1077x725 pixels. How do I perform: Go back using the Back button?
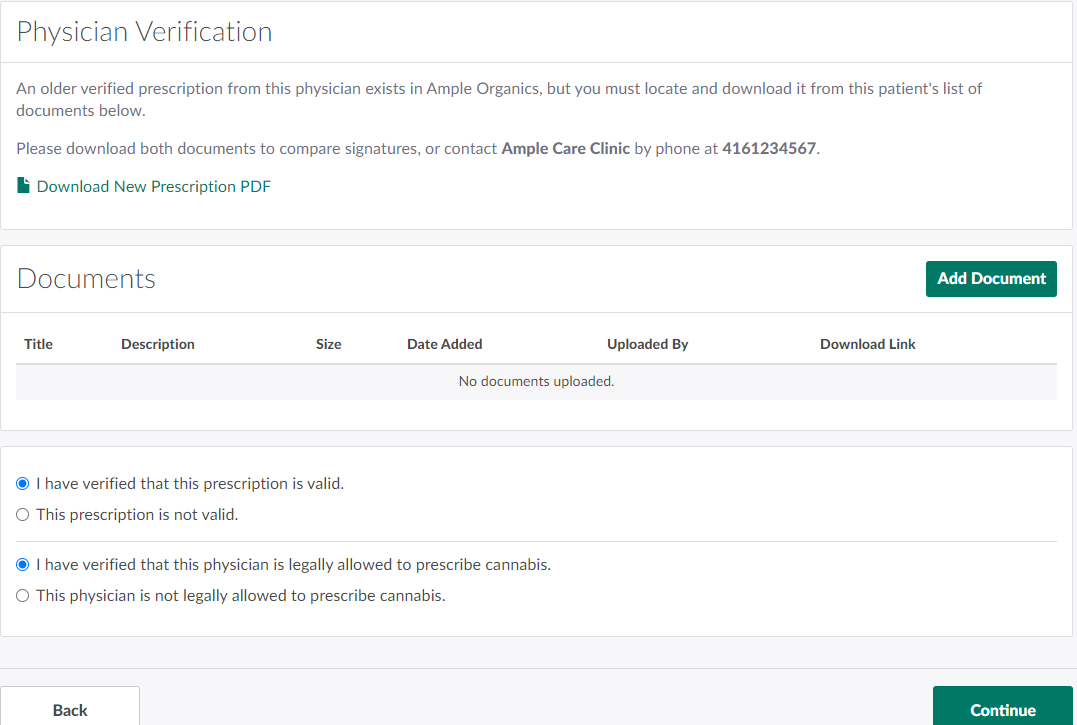click(x=70, y=708)
